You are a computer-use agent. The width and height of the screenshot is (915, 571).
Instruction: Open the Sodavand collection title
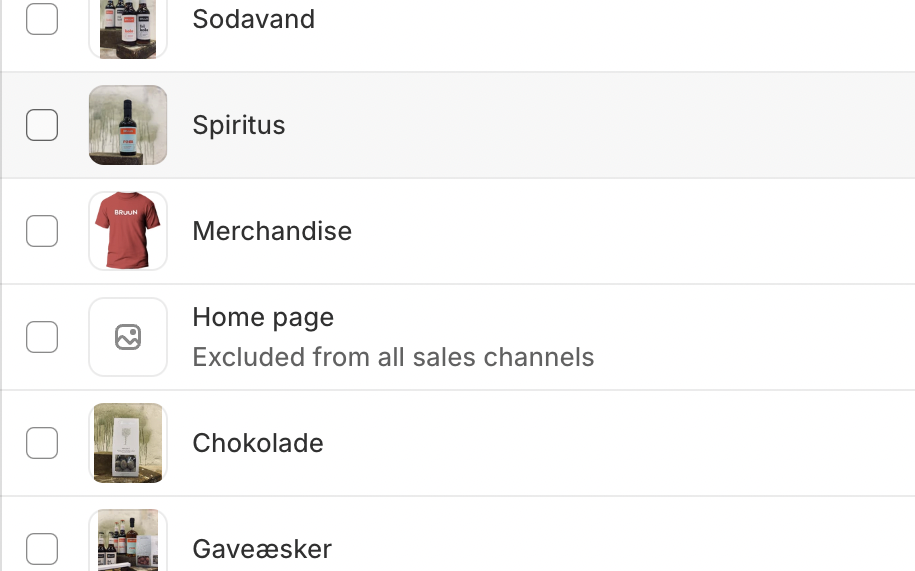pos(254,19)
